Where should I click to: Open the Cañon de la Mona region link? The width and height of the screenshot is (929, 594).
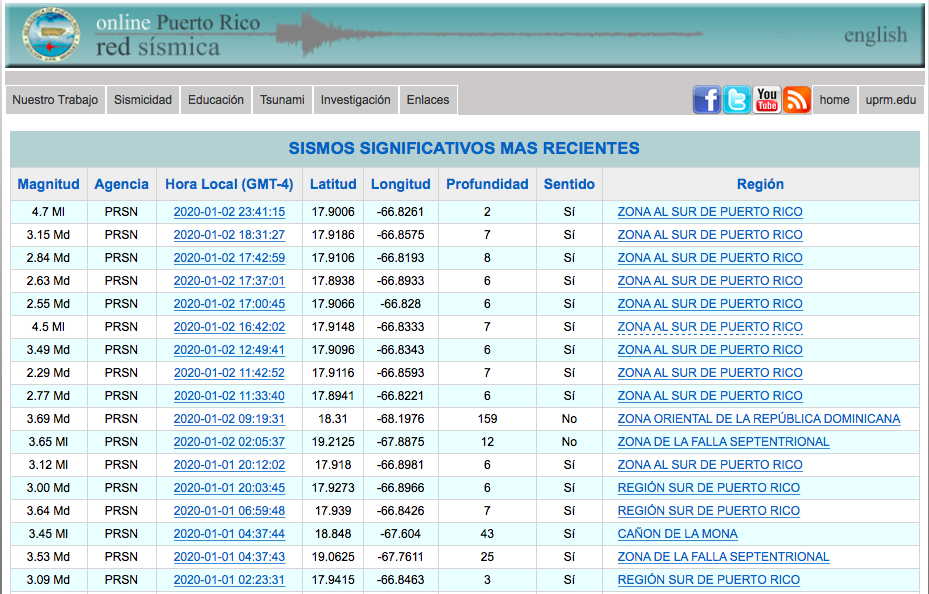[677, 534]
